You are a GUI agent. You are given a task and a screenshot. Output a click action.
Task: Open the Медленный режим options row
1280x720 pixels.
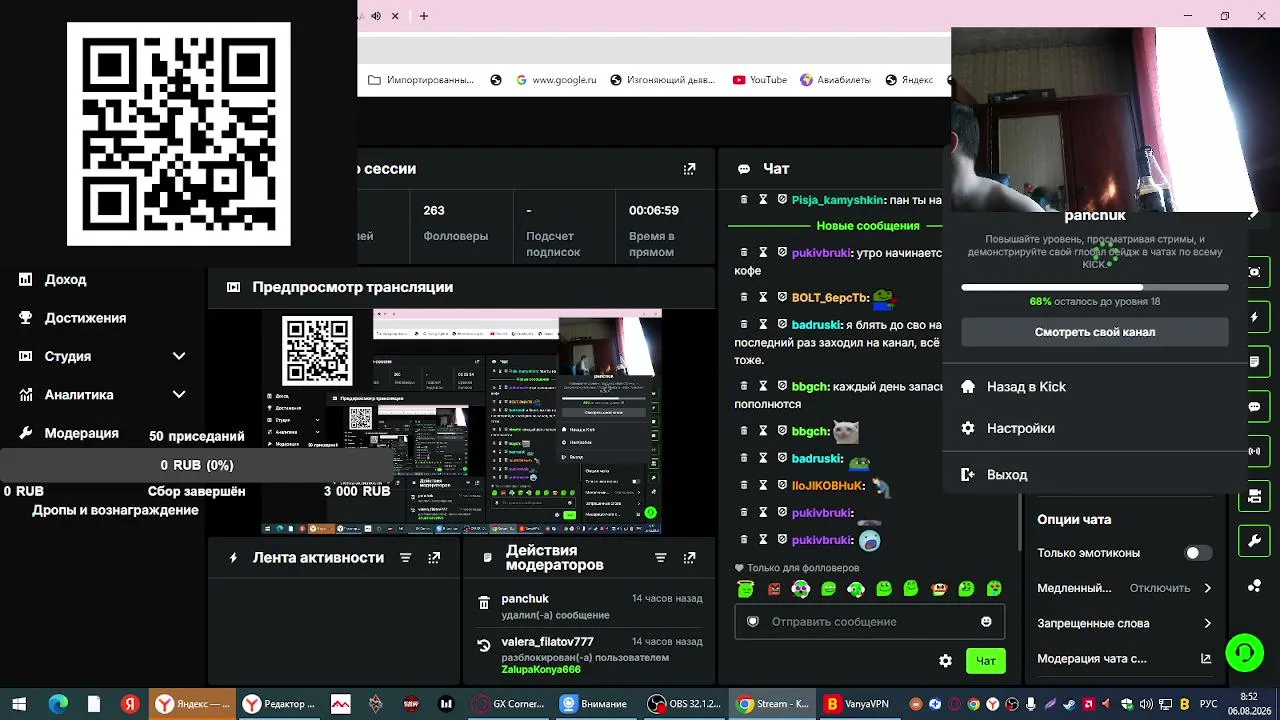(1125, 588)
